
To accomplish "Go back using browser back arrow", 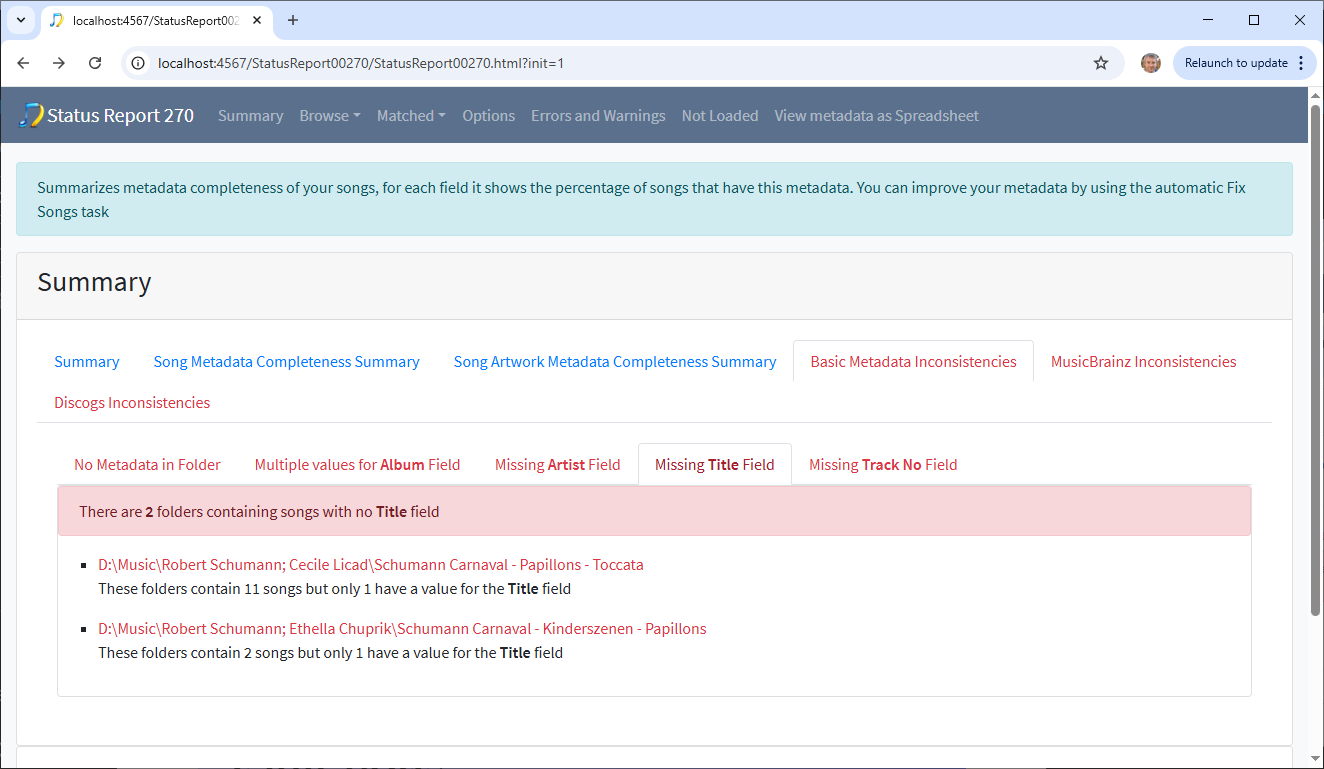I will (x=23, y=63).
